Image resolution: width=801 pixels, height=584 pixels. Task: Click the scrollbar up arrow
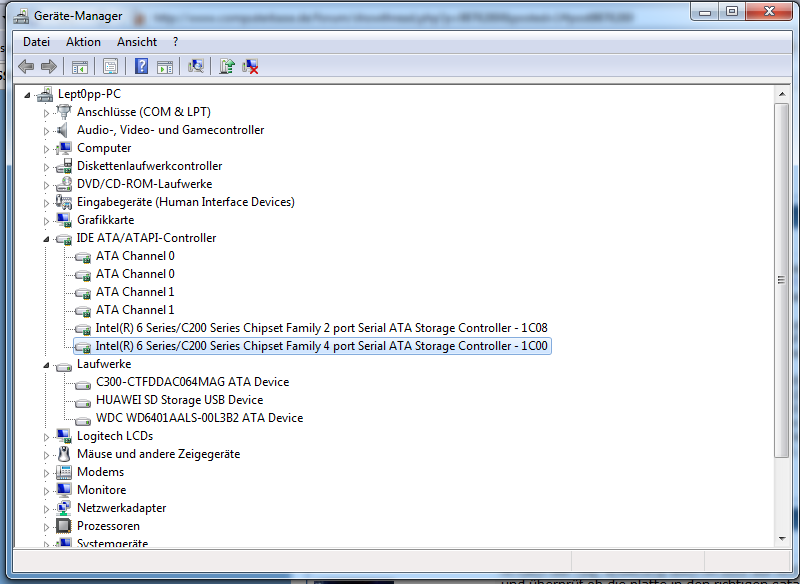pyautogui.click(x=782, y=95)
